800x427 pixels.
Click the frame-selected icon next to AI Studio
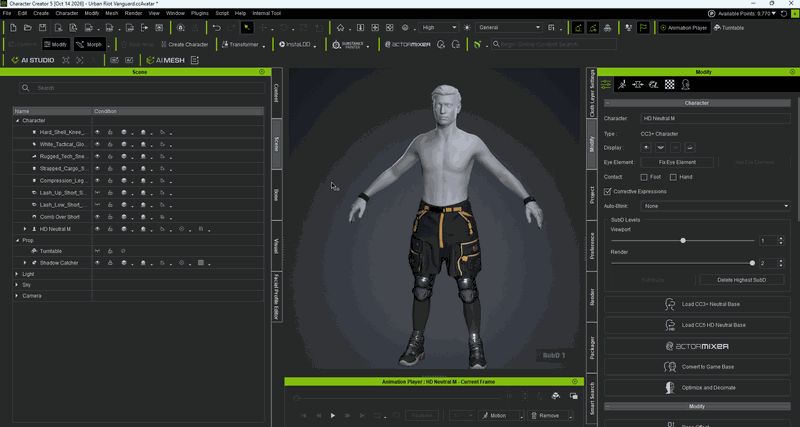66,60
